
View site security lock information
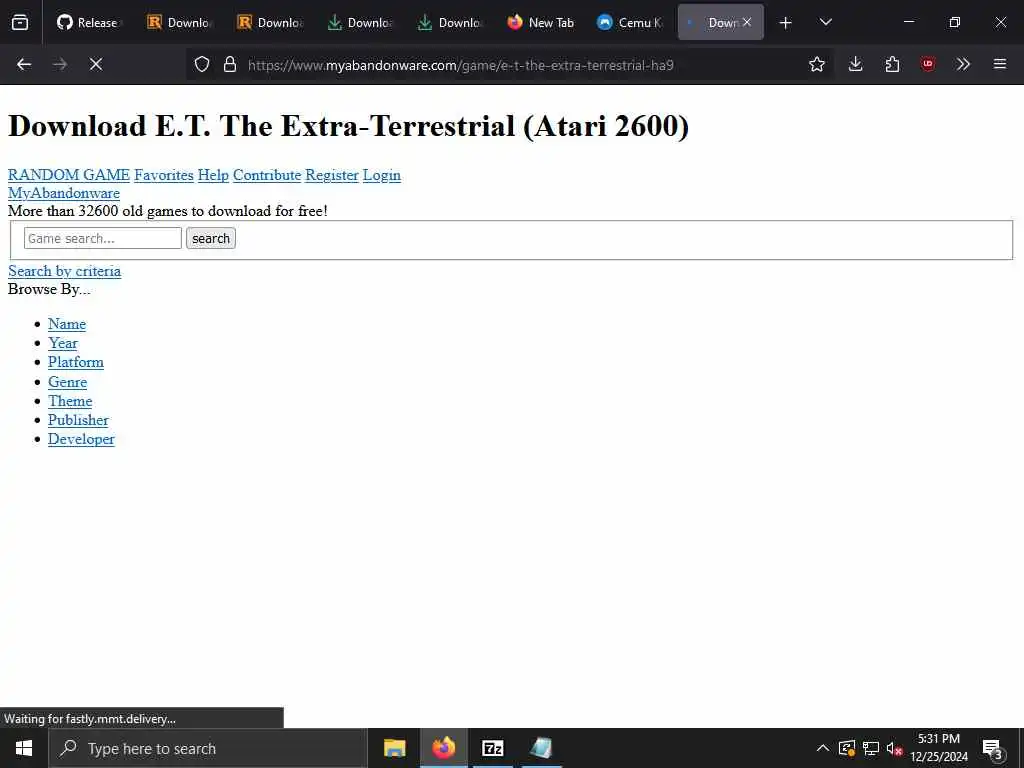point(230,64)
